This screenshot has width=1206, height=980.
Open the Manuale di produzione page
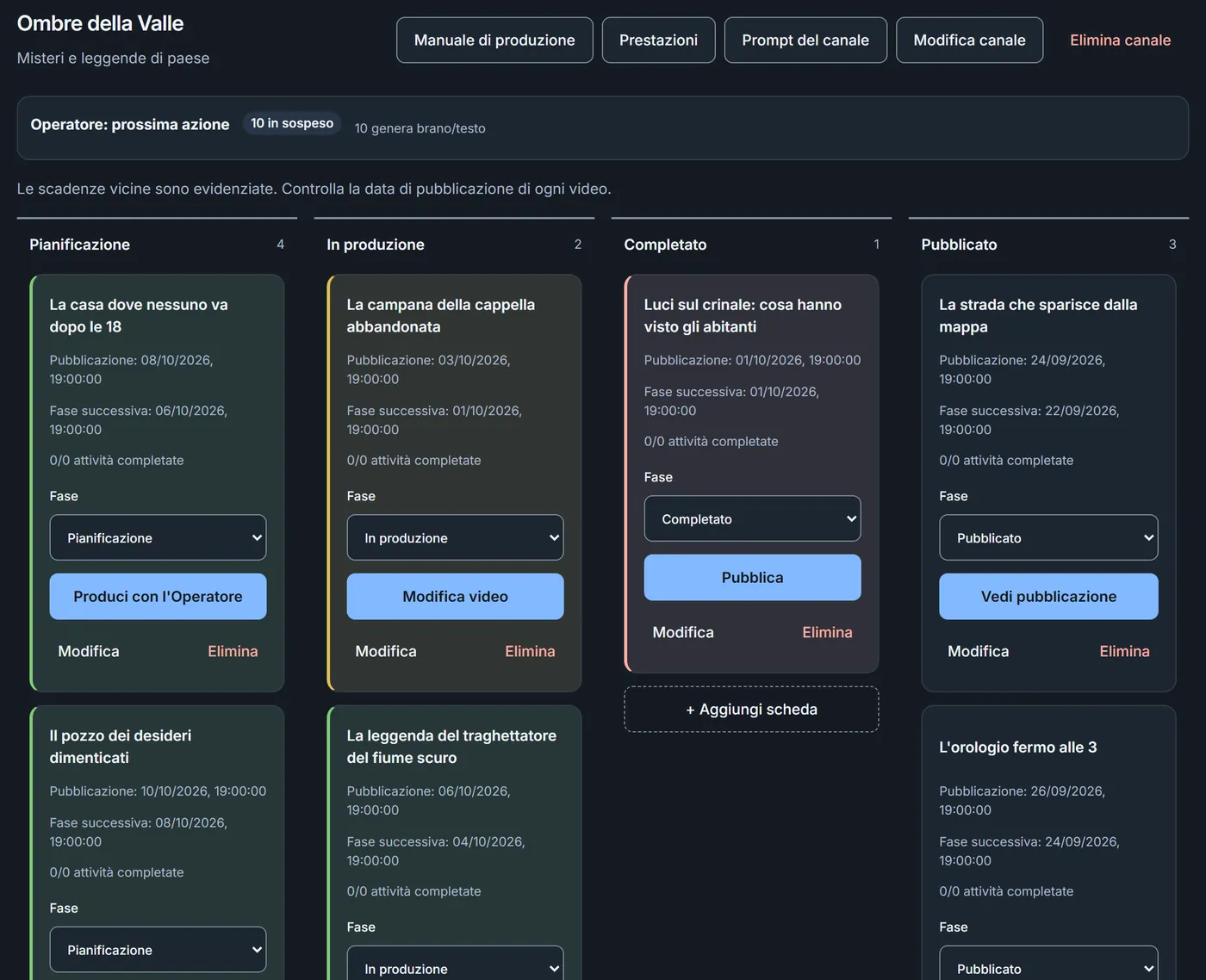(494, 40)
